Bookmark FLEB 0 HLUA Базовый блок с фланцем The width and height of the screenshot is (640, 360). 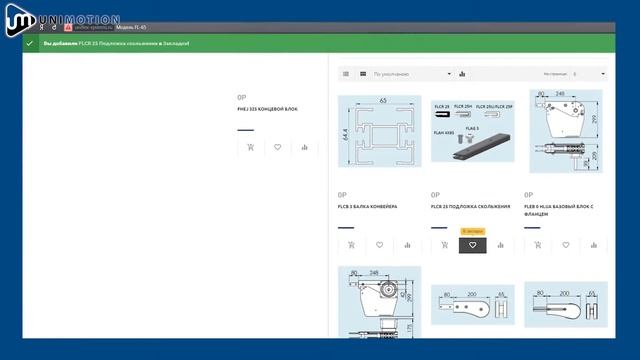(x=566, y=245)
